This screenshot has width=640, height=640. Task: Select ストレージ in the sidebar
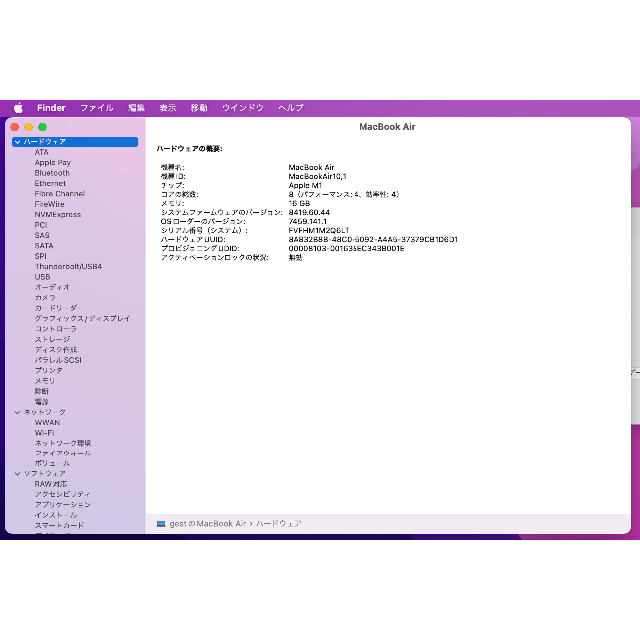point(52,339)
